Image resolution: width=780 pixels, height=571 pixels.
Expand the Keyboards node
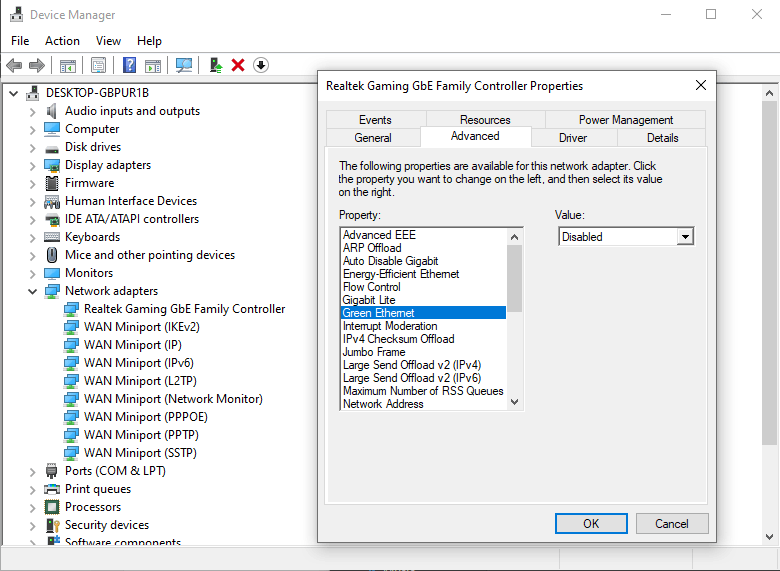(x=32, y=238)
